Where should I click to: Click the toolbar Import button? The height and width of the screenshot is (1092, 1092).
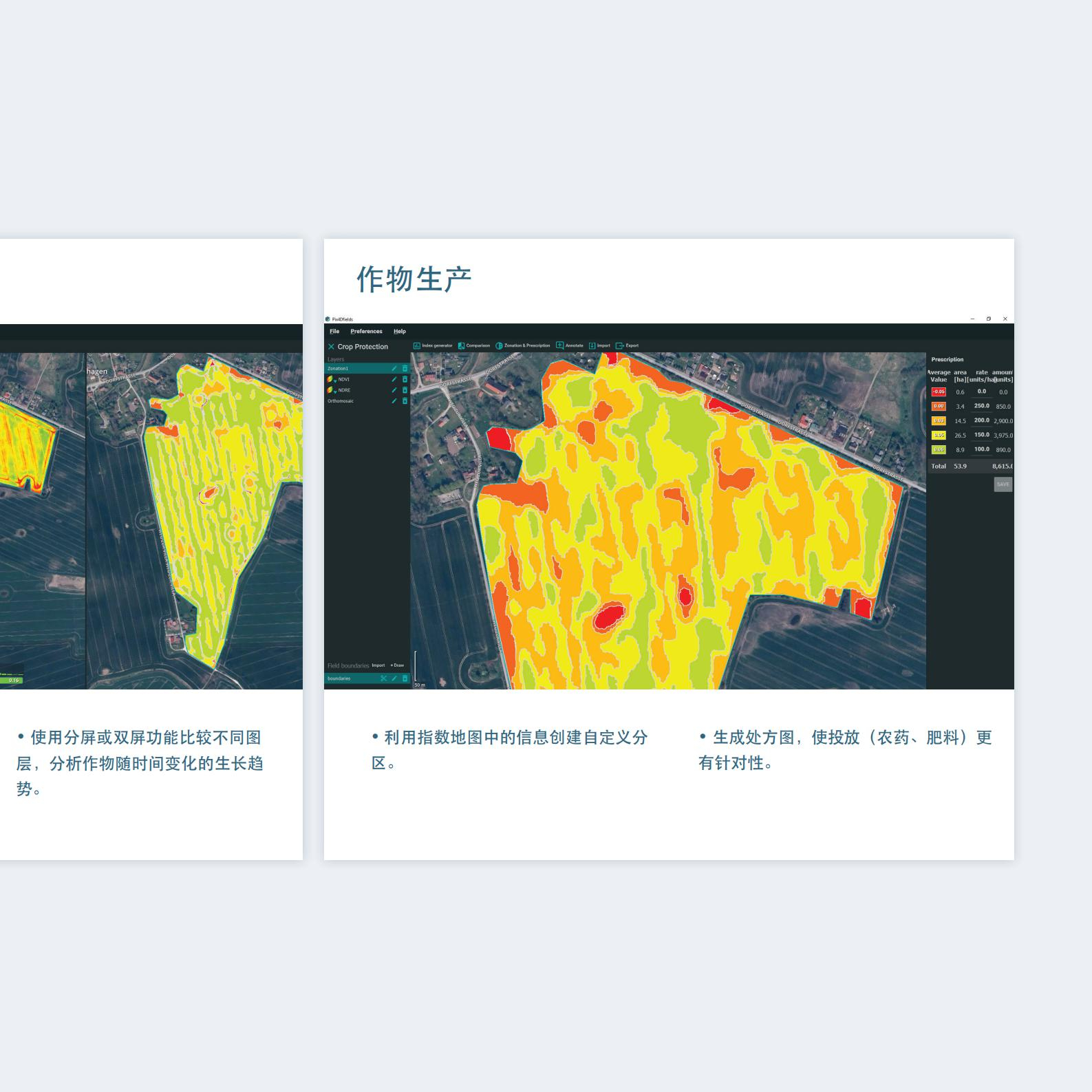pyautogui.click(x=599, y=345)
